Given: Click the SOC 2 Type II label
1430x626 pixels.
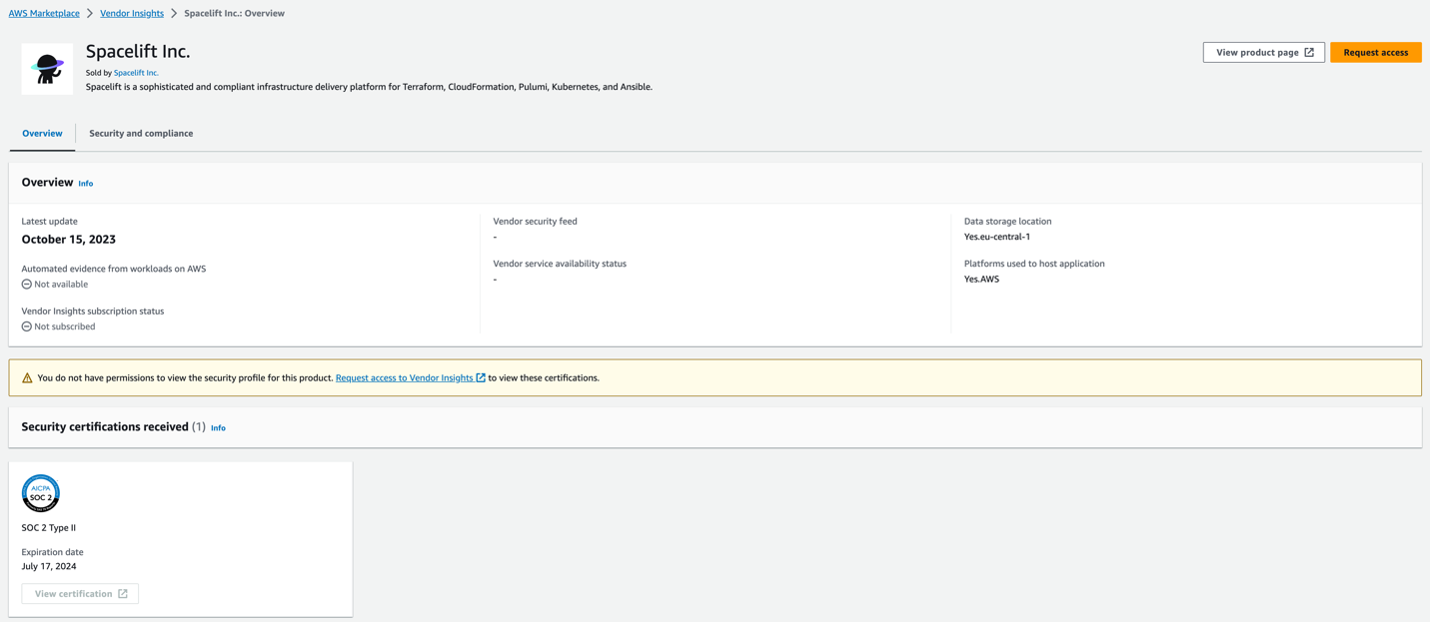Looking at the screenshot, I should [49, 528].
